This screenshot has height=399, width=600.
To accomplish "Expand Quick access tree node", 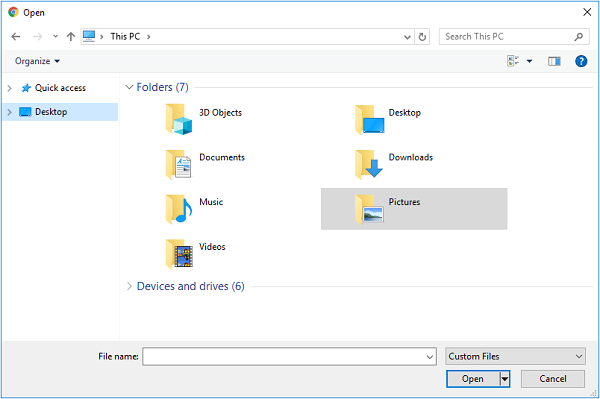I will click(10, 88).
